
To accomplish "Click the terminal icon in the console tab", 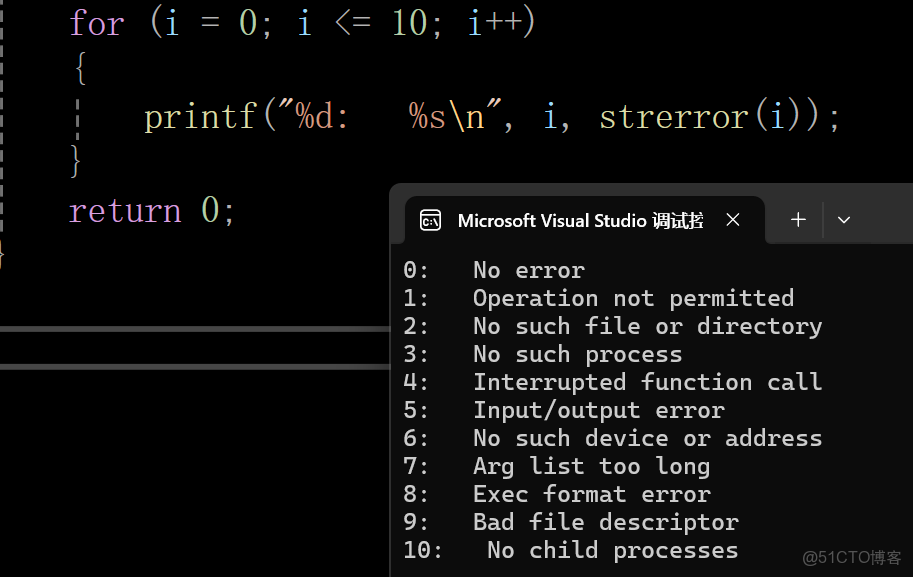I will (431, 221).
